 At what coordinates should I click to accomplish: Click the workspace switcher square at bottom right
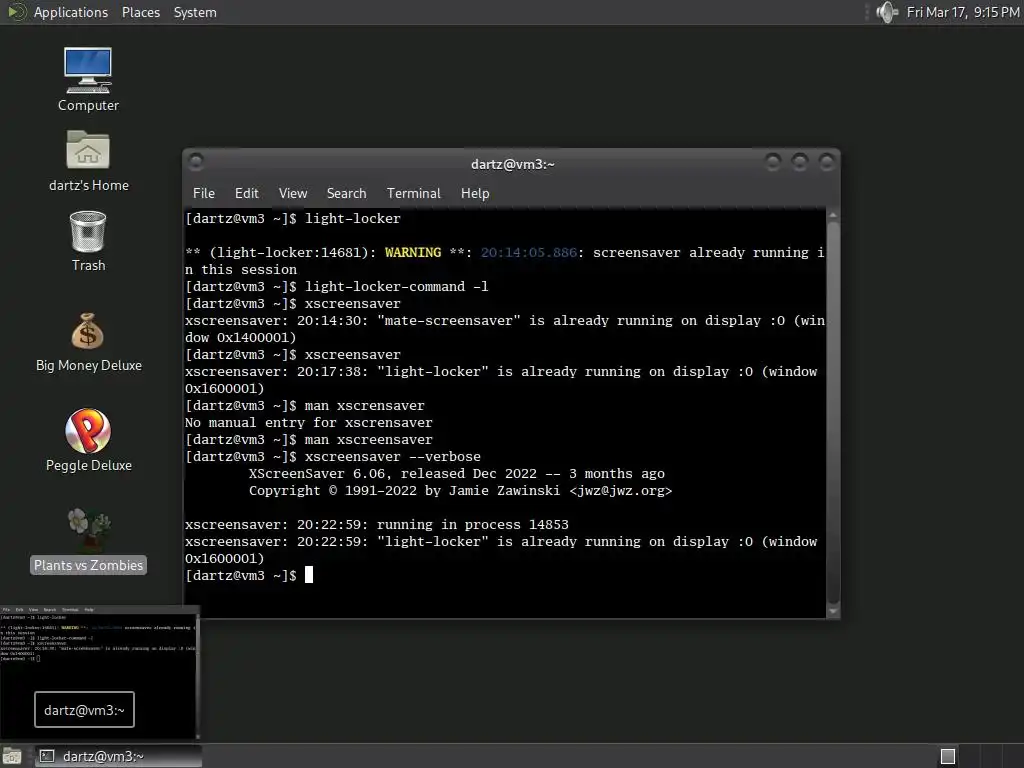[x=948, y=756]
